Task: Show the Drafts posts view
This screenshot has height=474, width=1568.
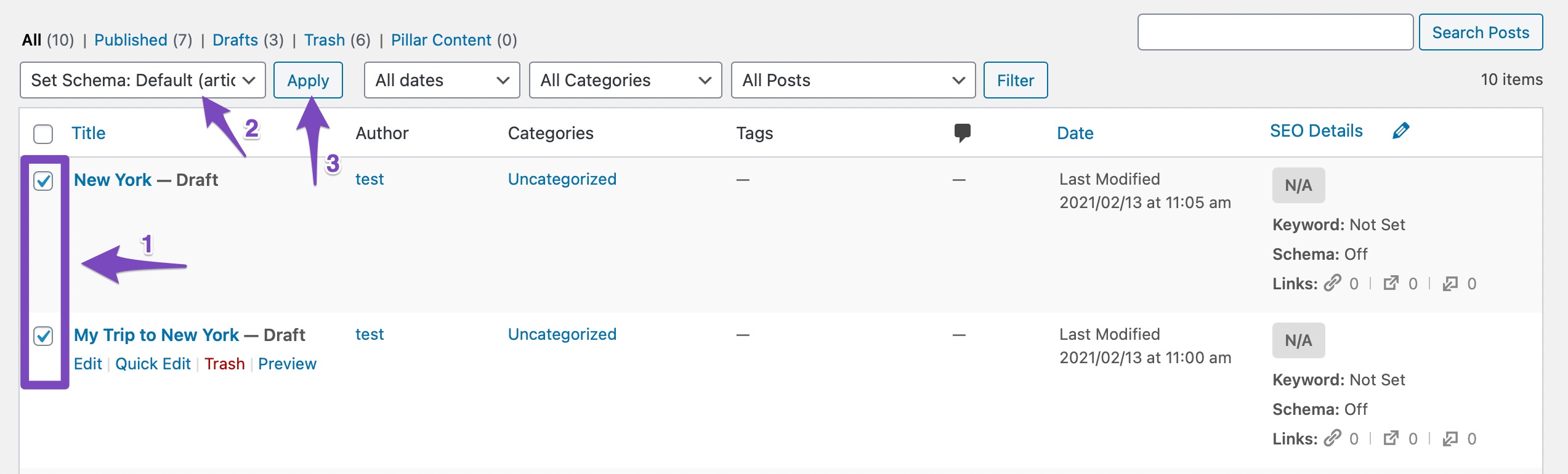Action: point(235,40)
